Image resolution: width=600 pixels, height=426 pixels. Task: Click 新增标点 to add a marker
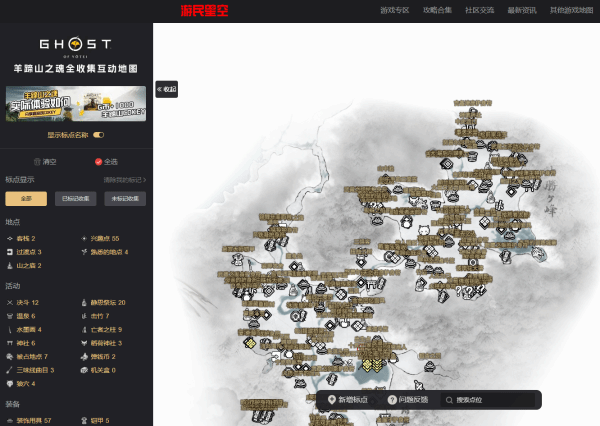(x=348, y=400)
